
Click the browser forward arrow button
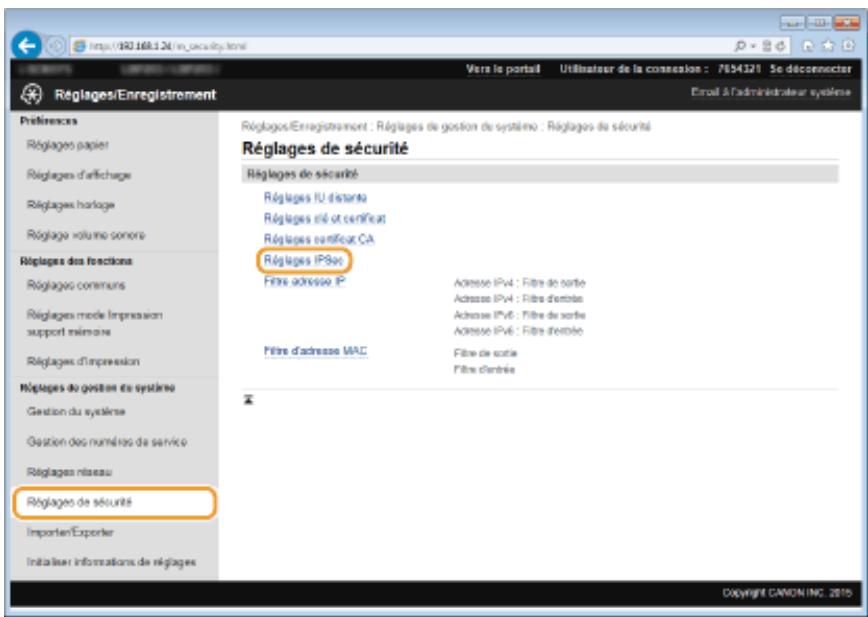click(55, 46)
